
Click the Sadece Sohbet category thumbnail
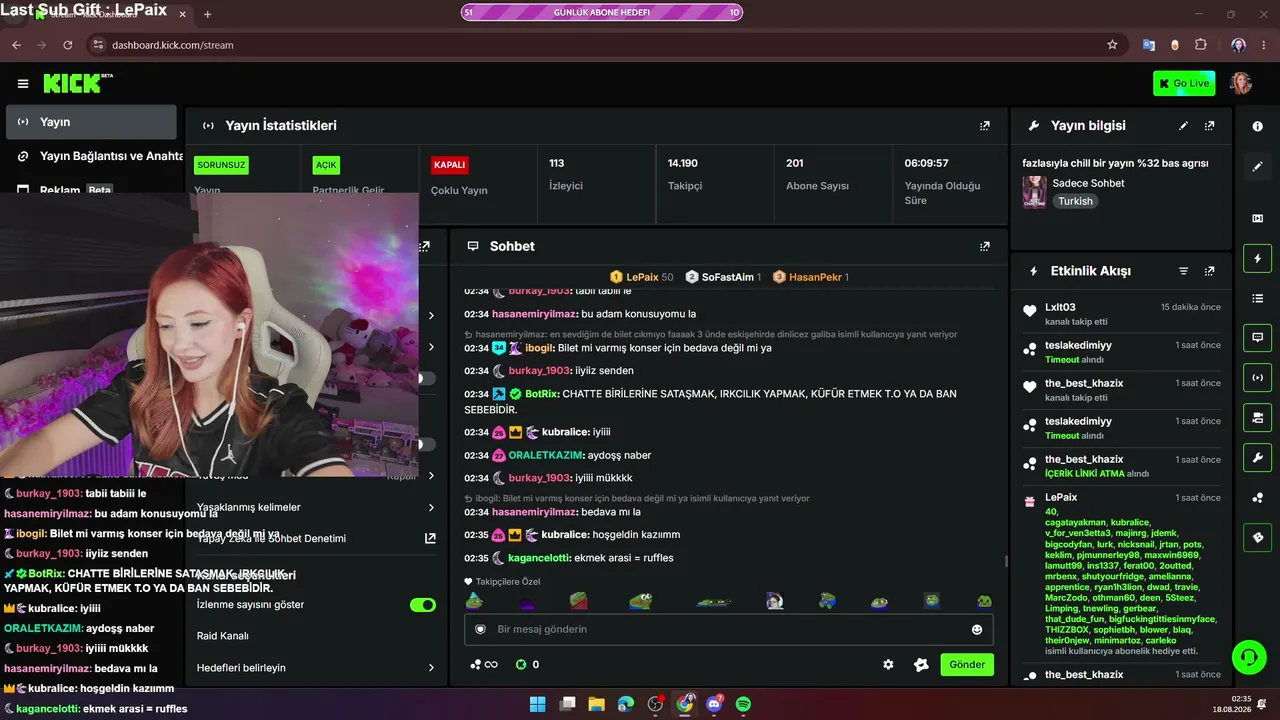[x=1034, y=191]
